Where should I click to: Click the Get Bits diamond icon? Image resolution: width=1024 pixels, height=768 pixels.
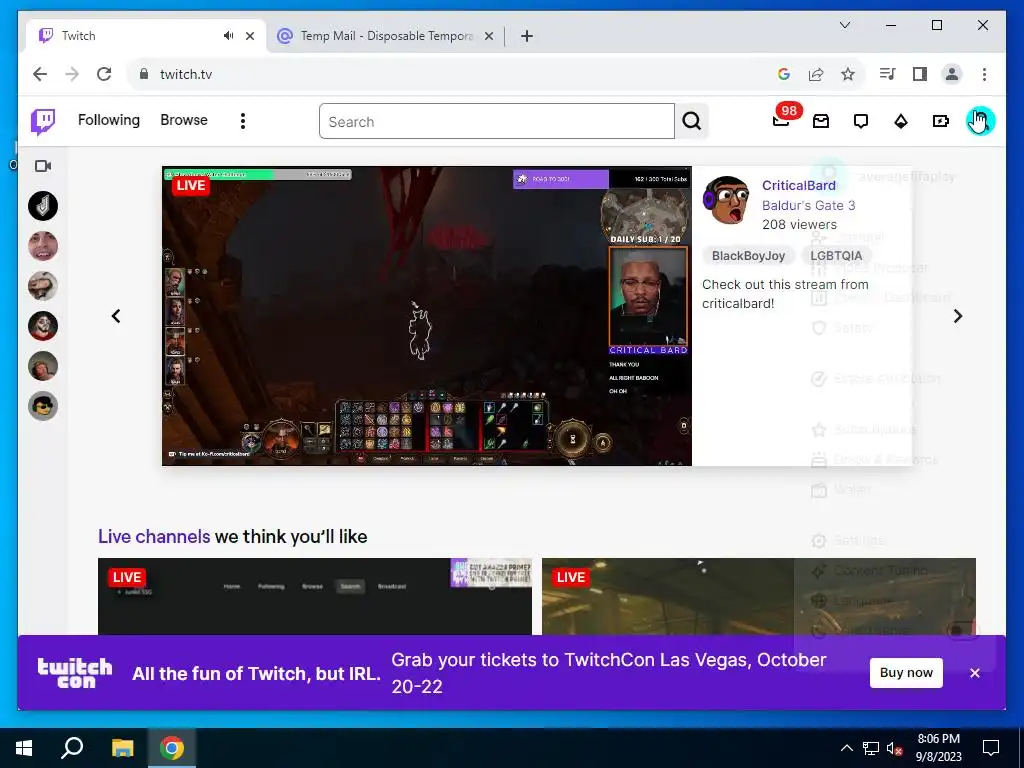(x=901, y=121)
